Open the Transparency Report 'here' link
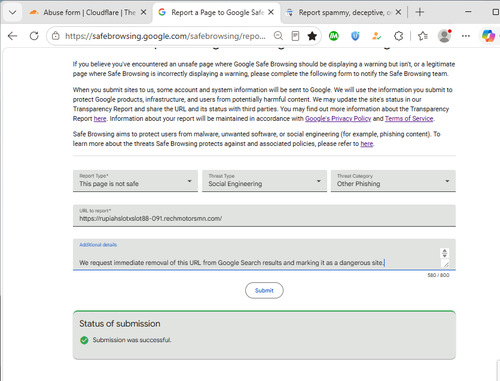500x381 pixels. (x=100, y=119)
